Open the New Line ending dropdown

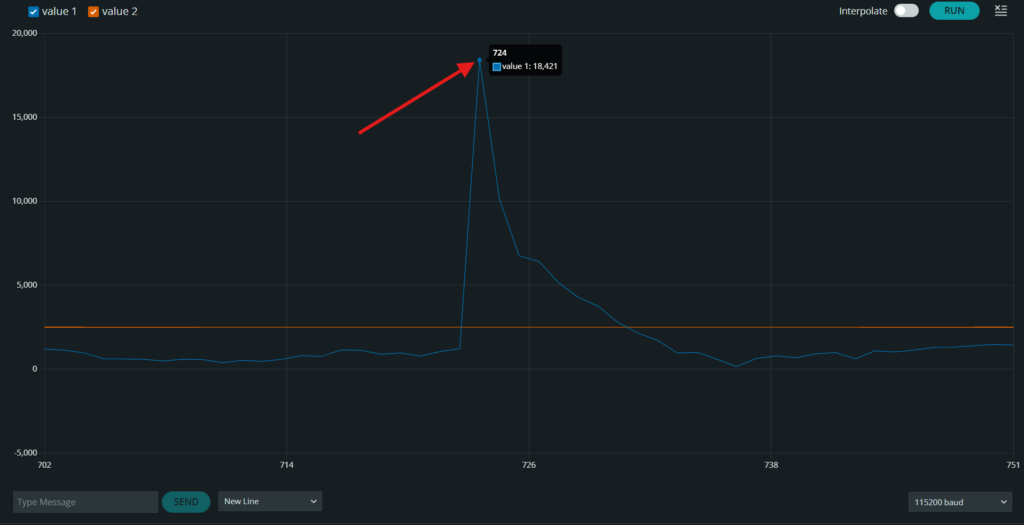(x=270, y=501)
